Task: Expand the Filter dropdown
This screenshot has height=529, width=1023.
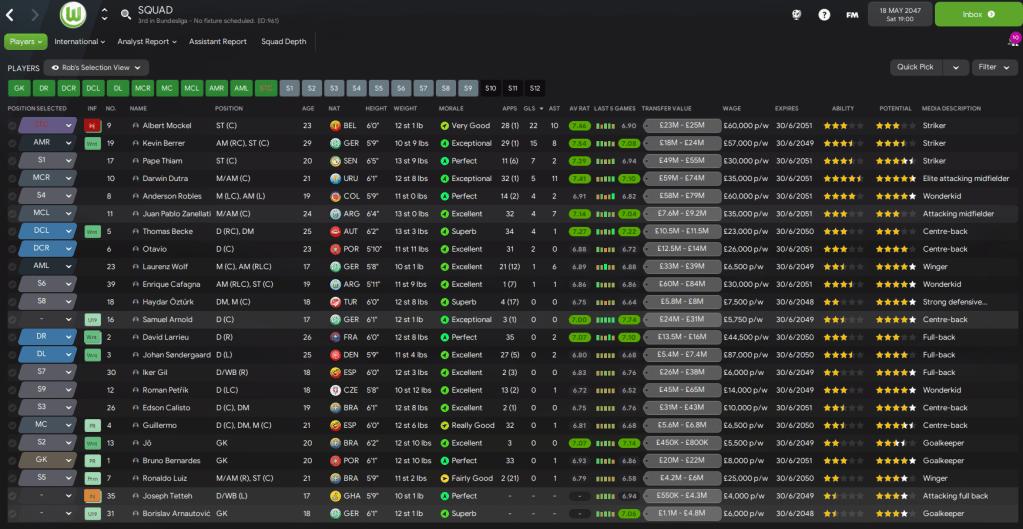Action: click(992, 68)
